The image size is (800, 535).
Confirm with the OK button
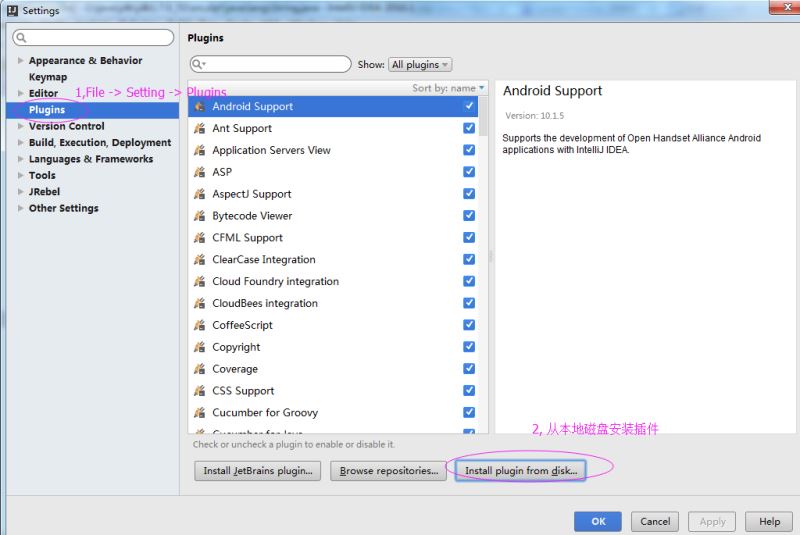point(598,521)
